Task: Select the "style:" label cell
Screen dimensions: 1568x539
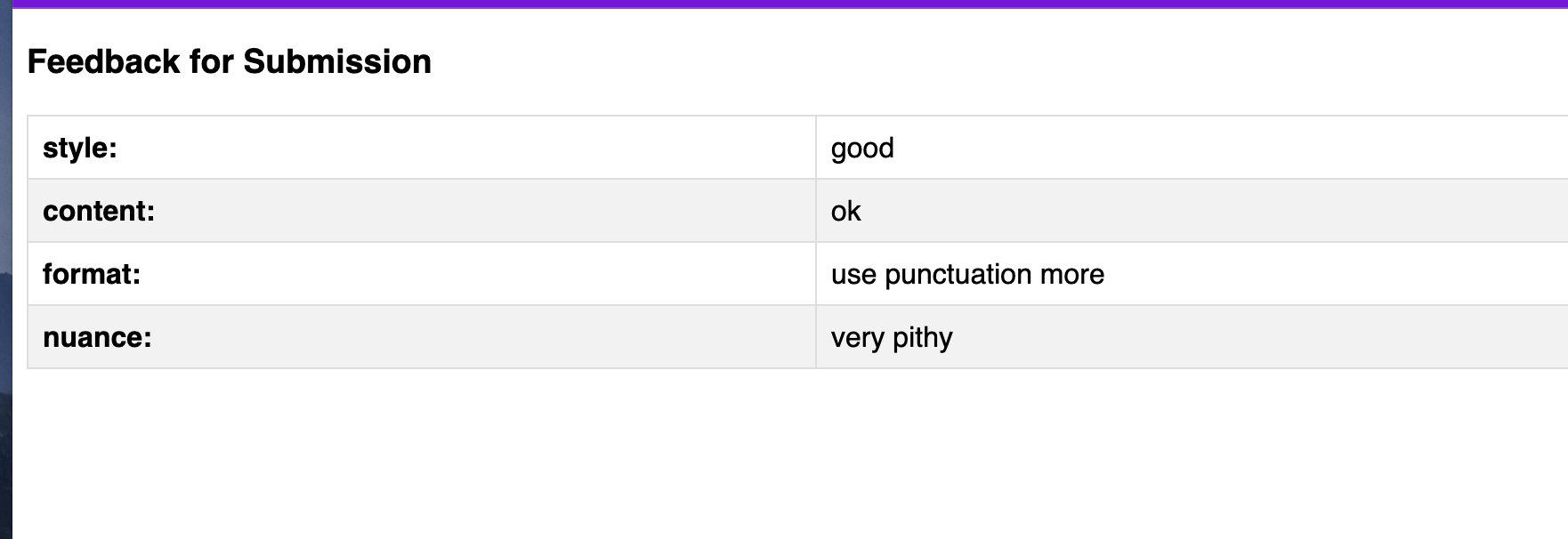Action: point(80,148)
